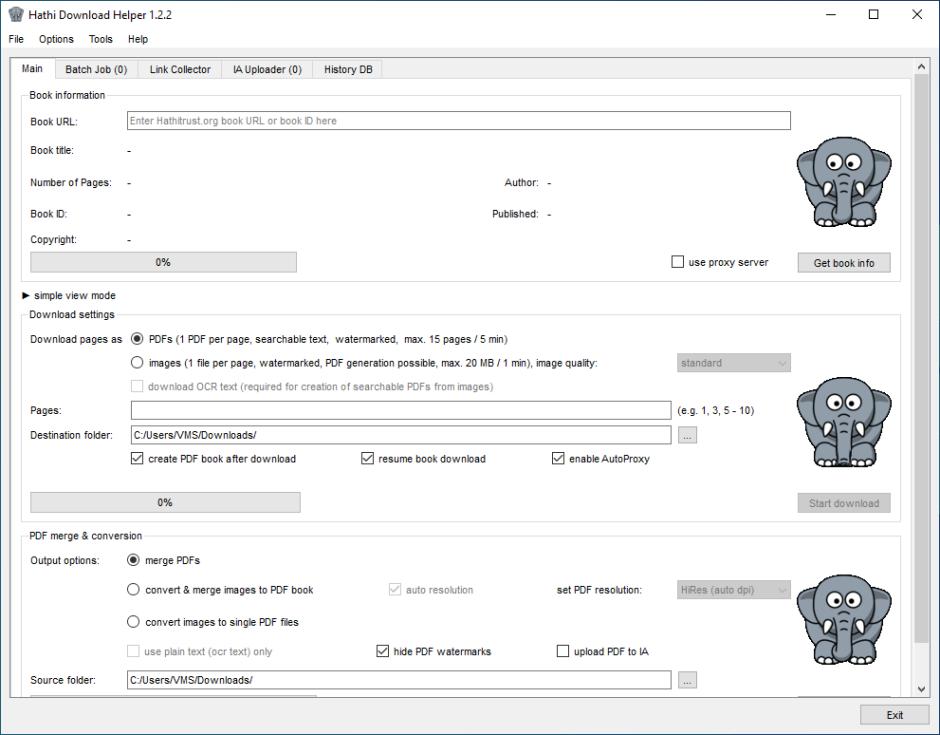Screen dimensions: 940x735
Task: Open the Tools menu
Action: pos(100,39)
